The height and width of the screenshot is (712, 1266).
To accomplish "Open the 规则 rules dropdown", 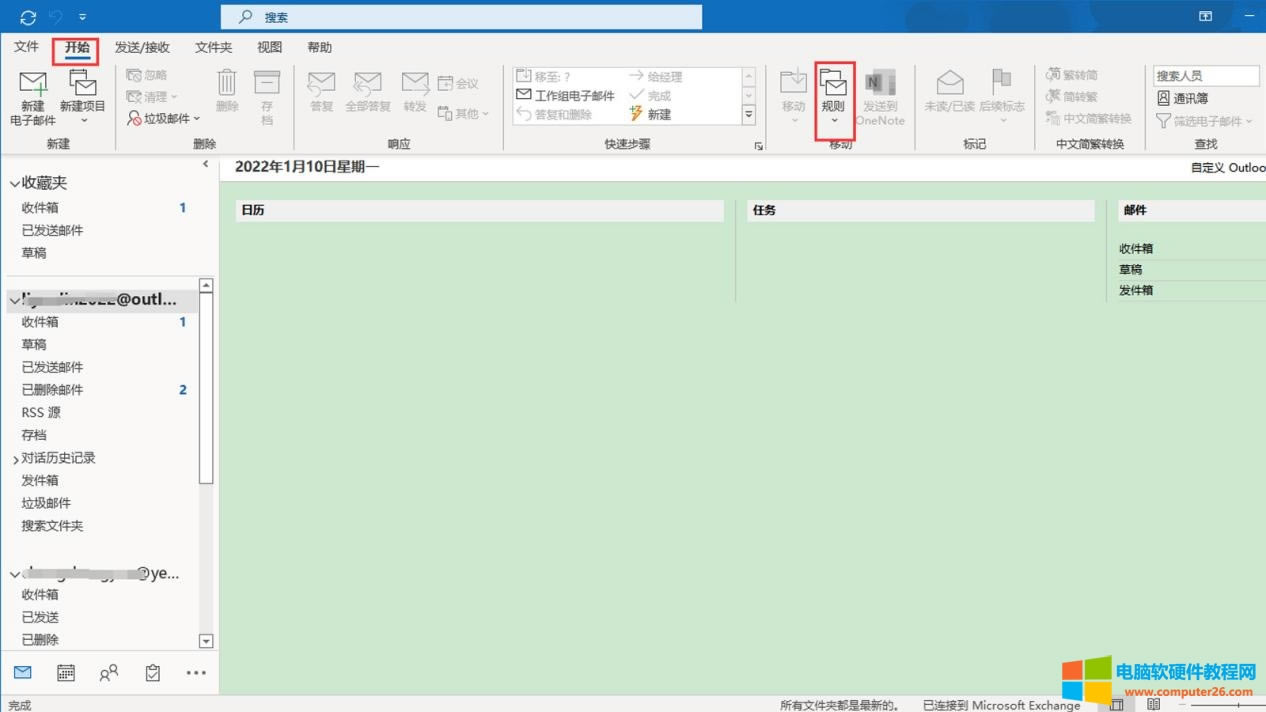I will point(833,98).
